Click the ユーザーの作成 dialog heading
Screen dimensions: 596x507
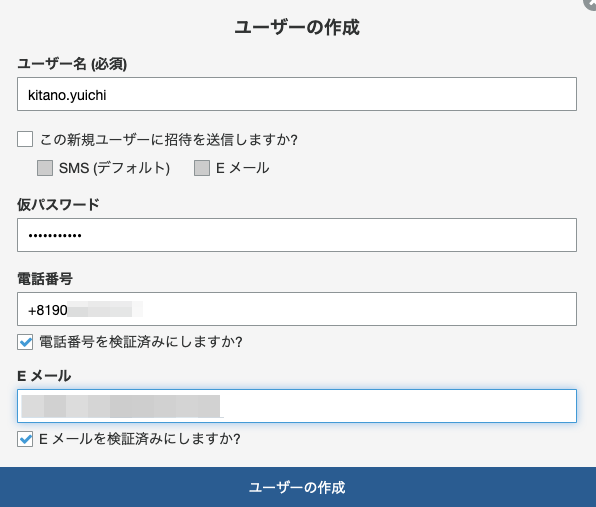click(297, 27)
